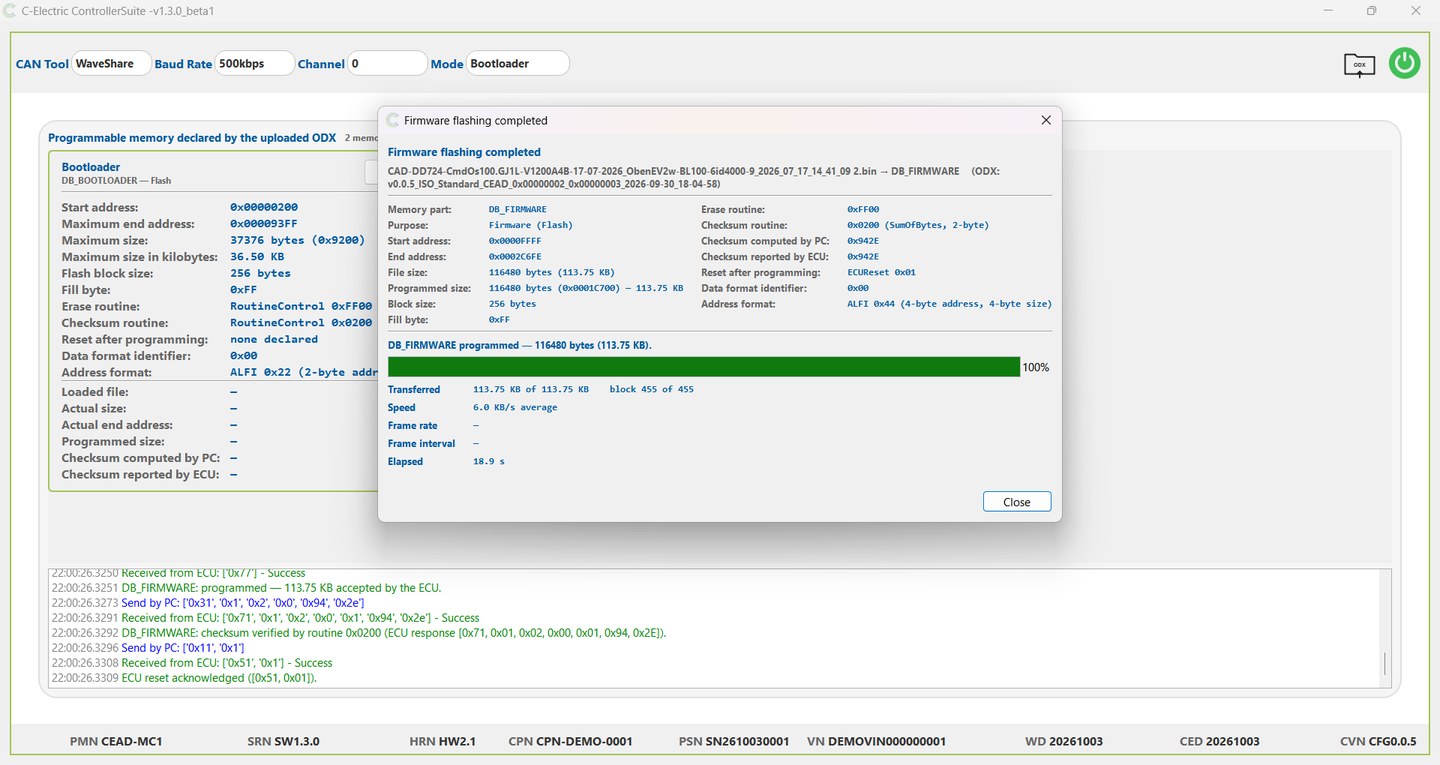Open the Channel 0 selector

click(388, 63)
